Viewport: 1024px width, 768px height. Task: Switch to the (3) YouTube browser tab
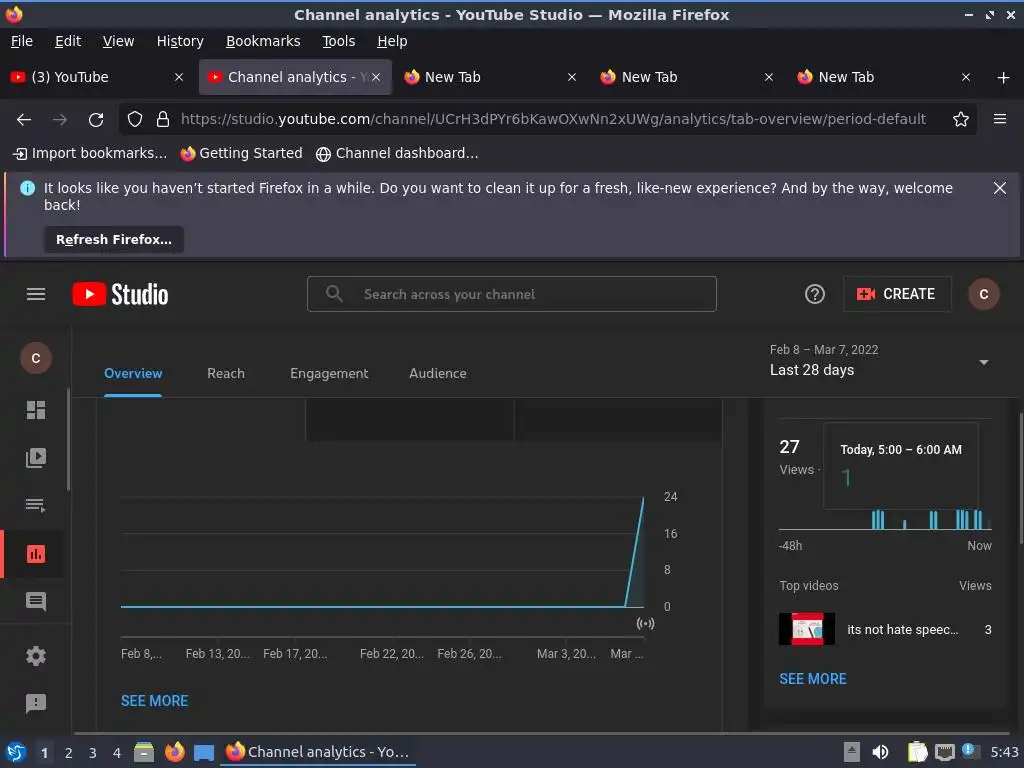[x=97, y=77]
